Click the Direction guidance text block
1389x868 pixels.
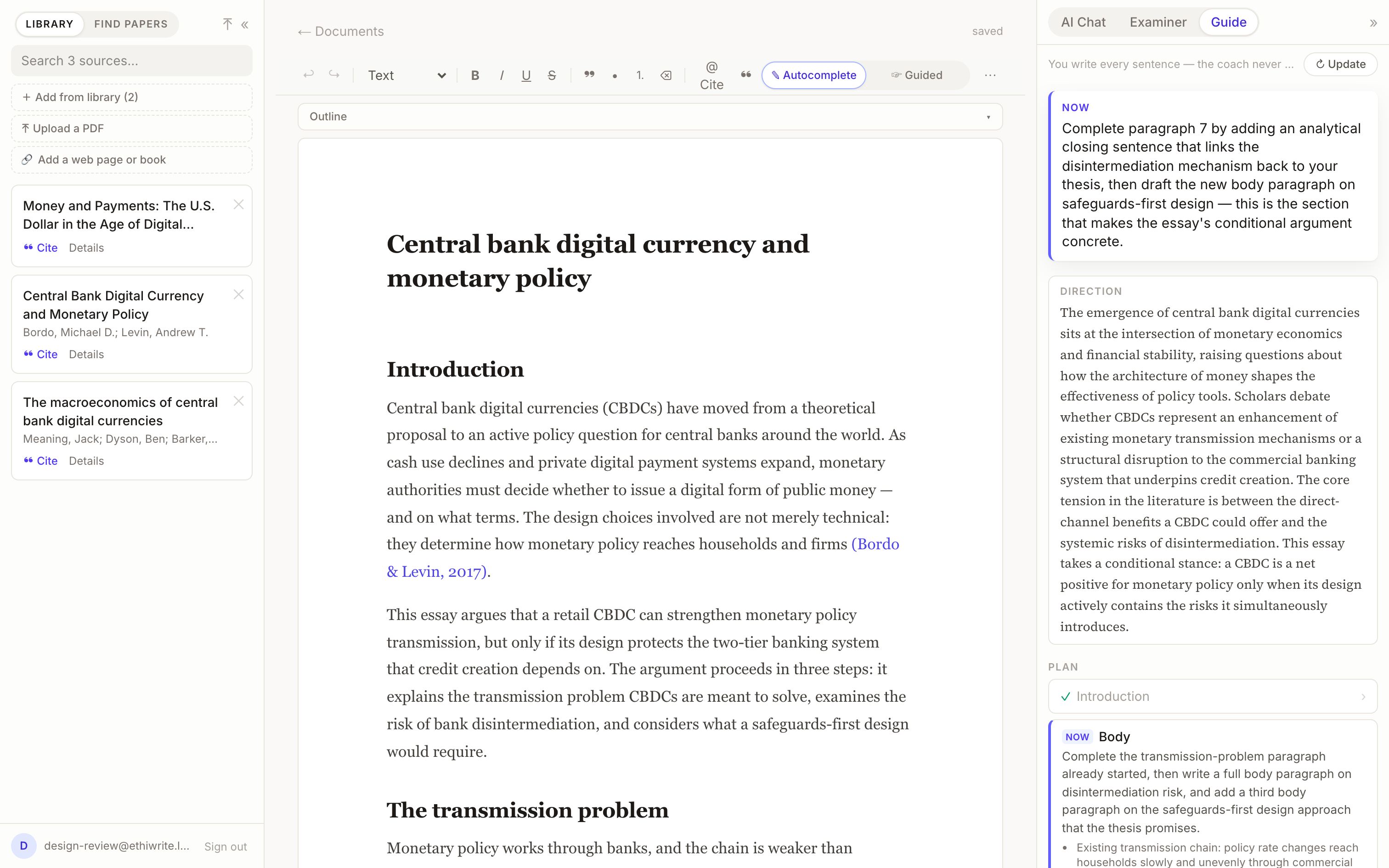click(x=1212, y=460)
